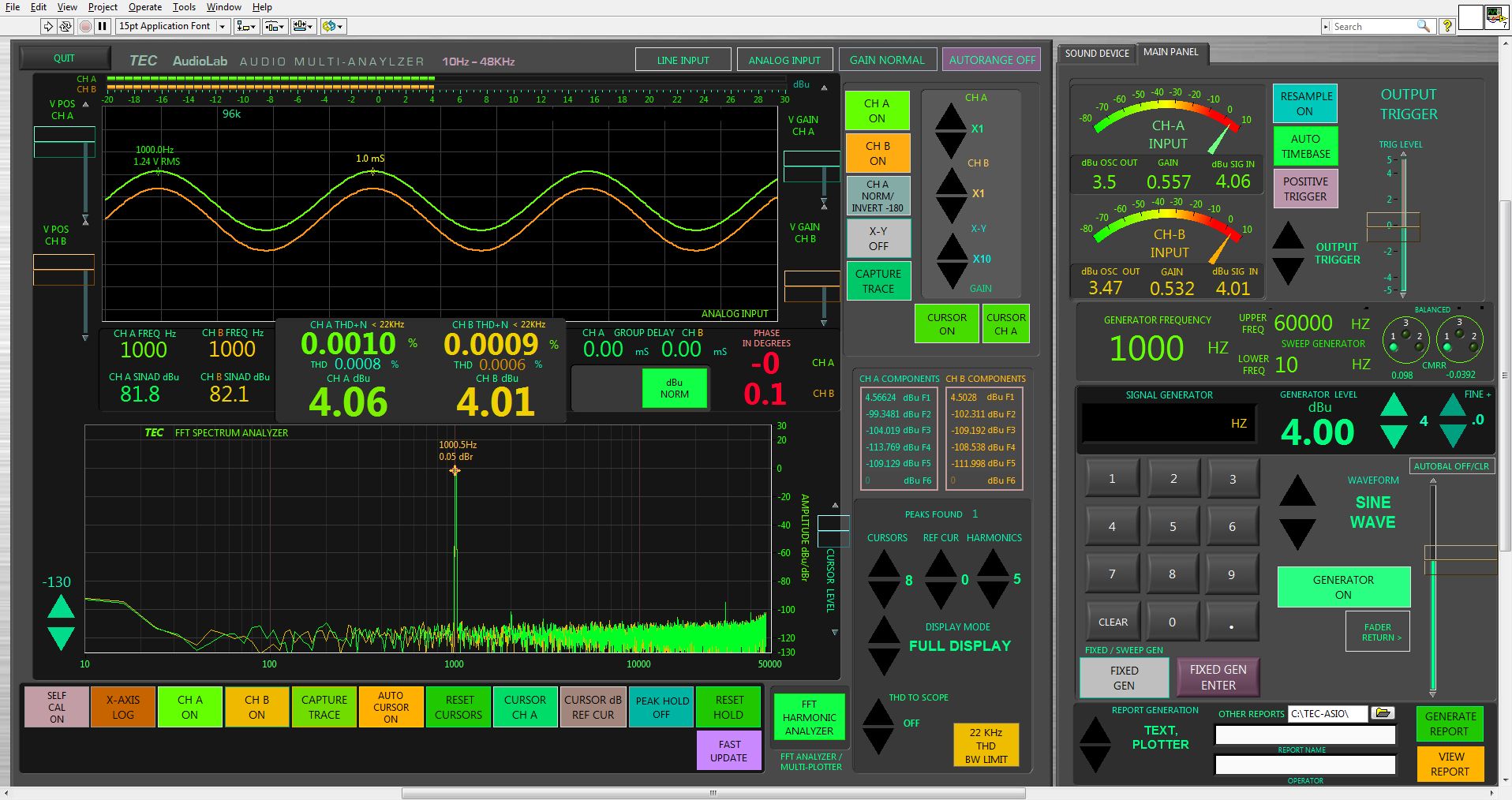Click the REPORT NAME input field

click(x=1305, y=735)
